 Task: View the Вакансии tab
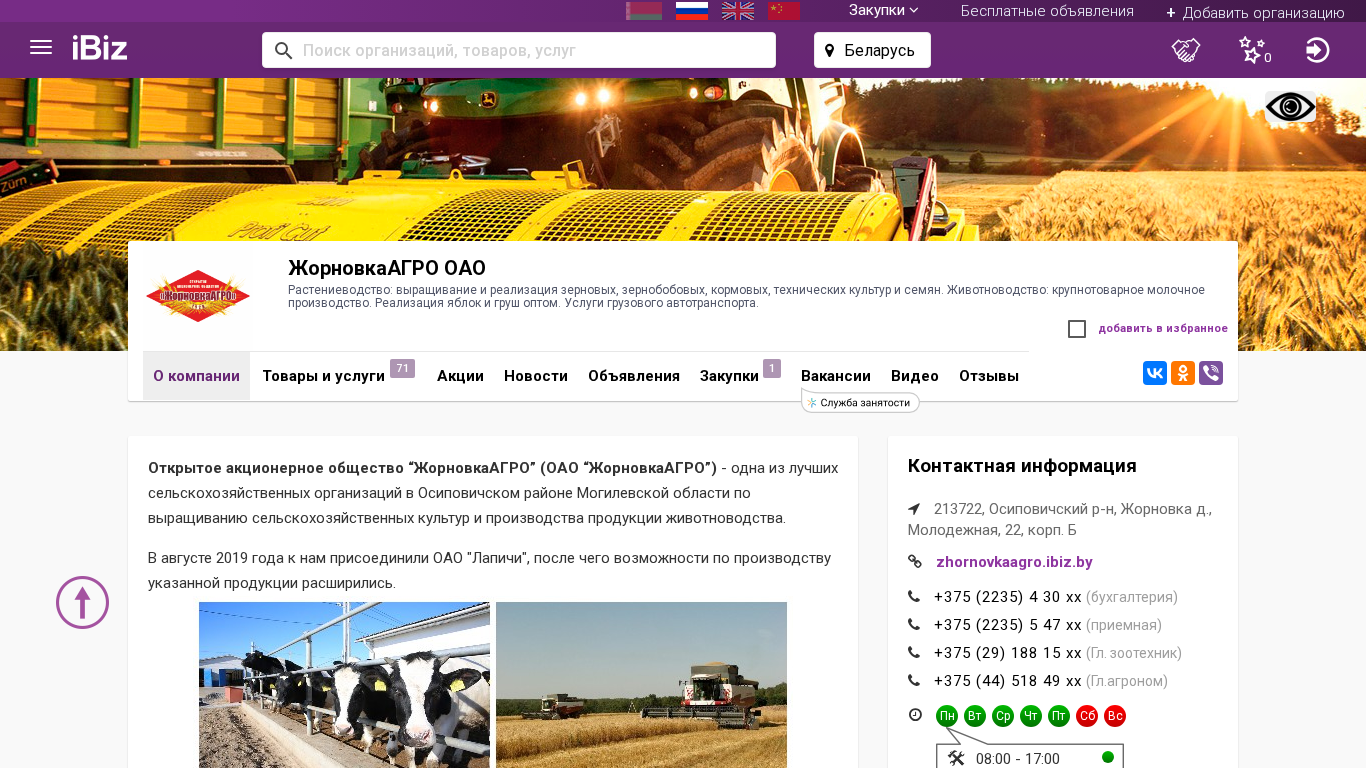point(836,376)
